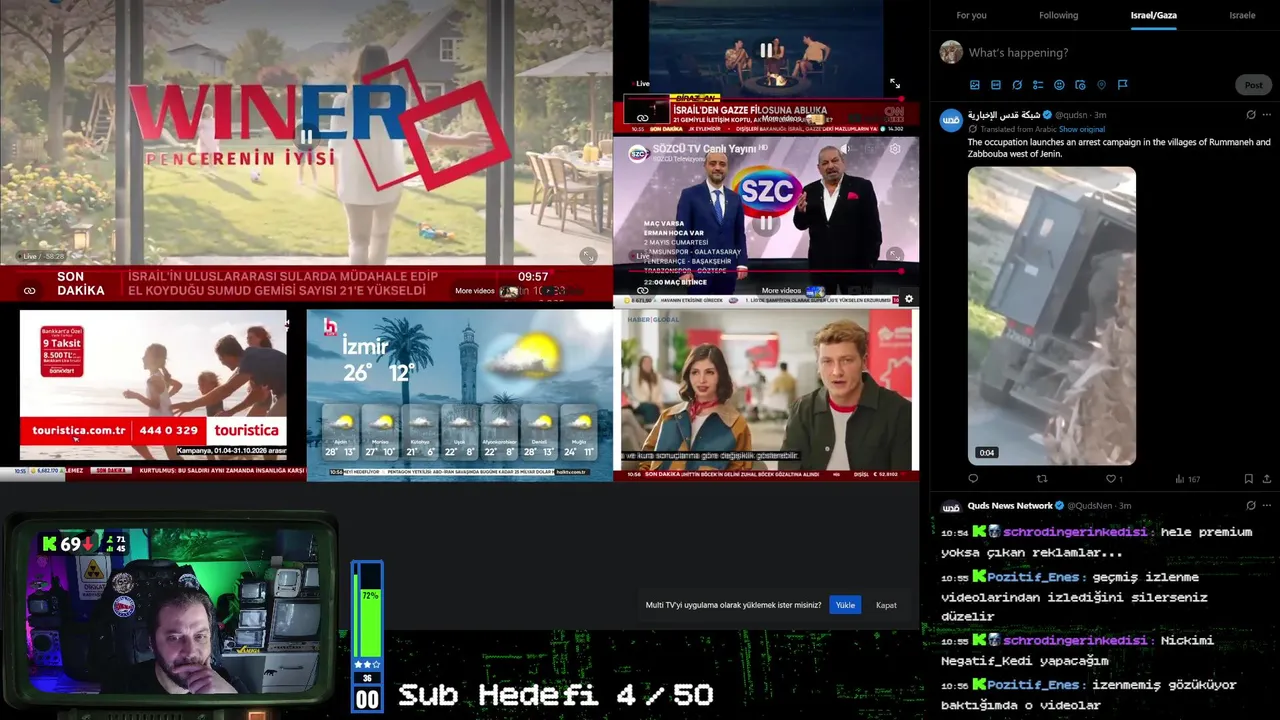
Task: Click Pozitif_Enes username at 10:56
Action: [x=1034, y=685]
